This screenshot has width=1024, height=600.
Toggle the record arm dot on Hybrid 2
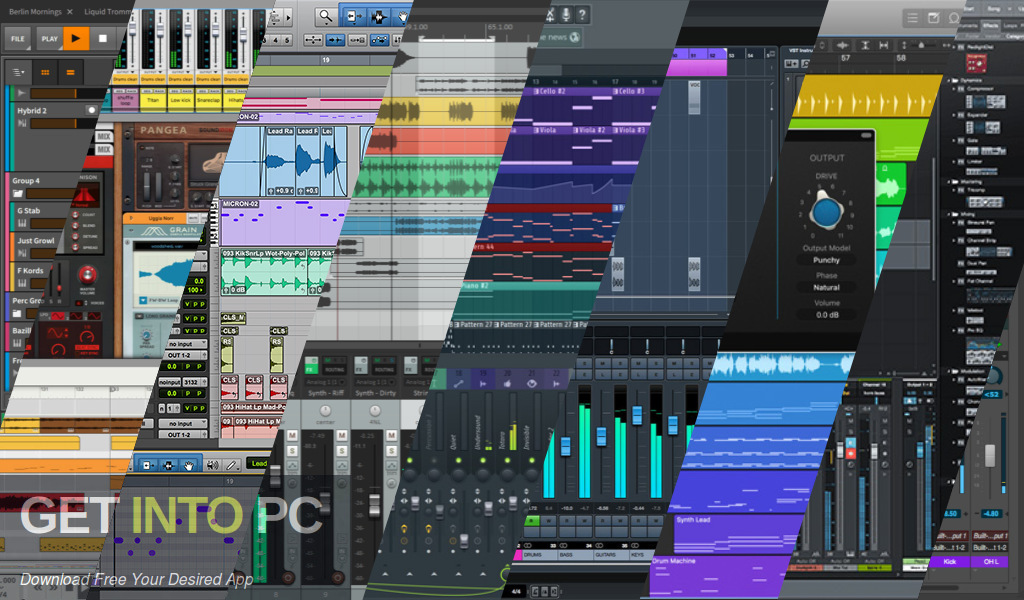[92, 110]
